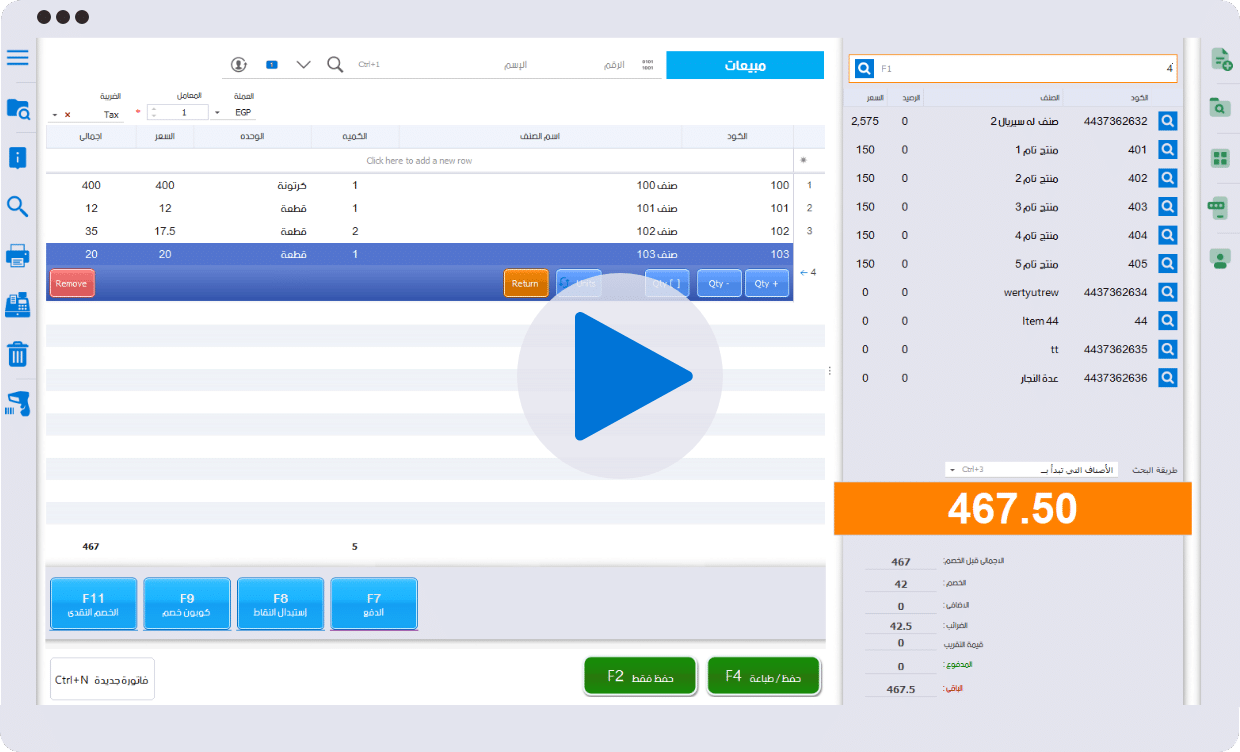This screenshot has width=1240, height=752.
Task: Click the magnifier icon next to item 403
Action: 1167,207
